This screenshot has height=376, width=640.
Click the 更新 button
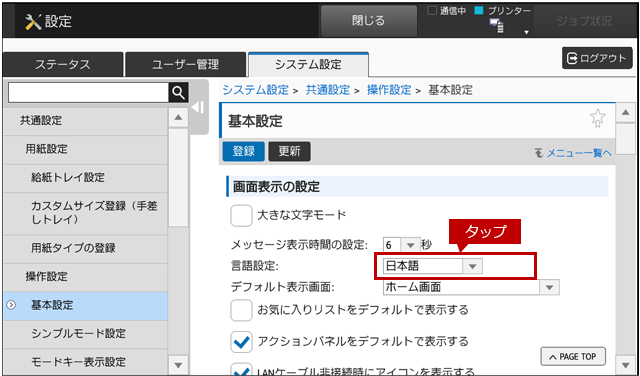pyautogui.click(x=289, y=151)
